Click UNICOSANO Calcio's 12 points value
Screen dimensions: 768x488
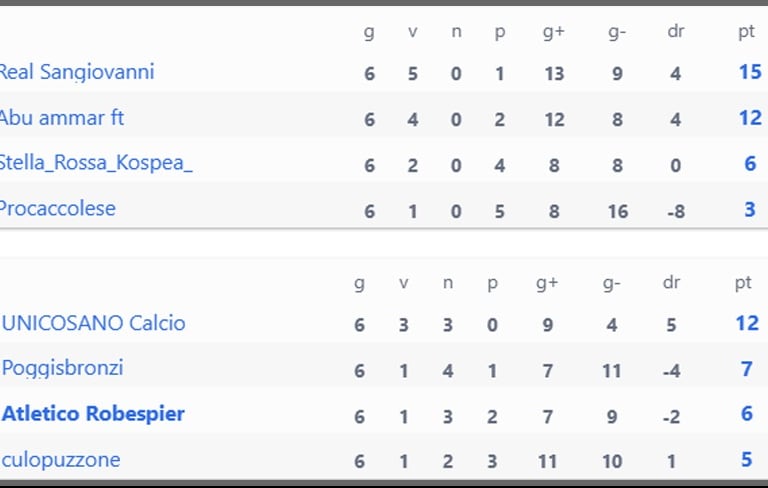747,323
